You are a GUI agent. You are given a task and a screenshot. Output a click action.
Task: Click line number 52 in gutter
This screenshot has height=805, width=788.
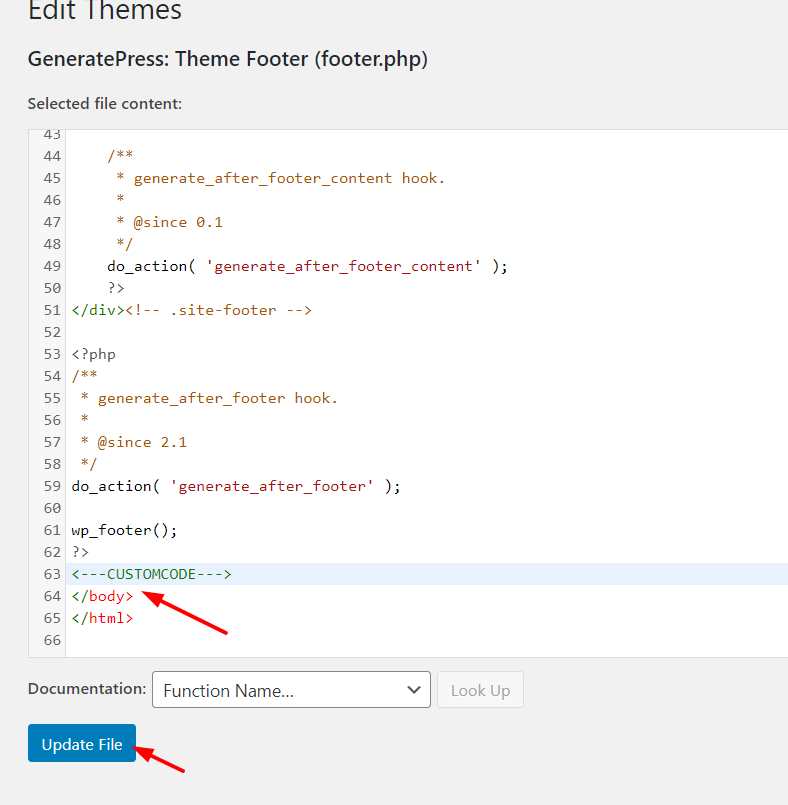[52, 332]
